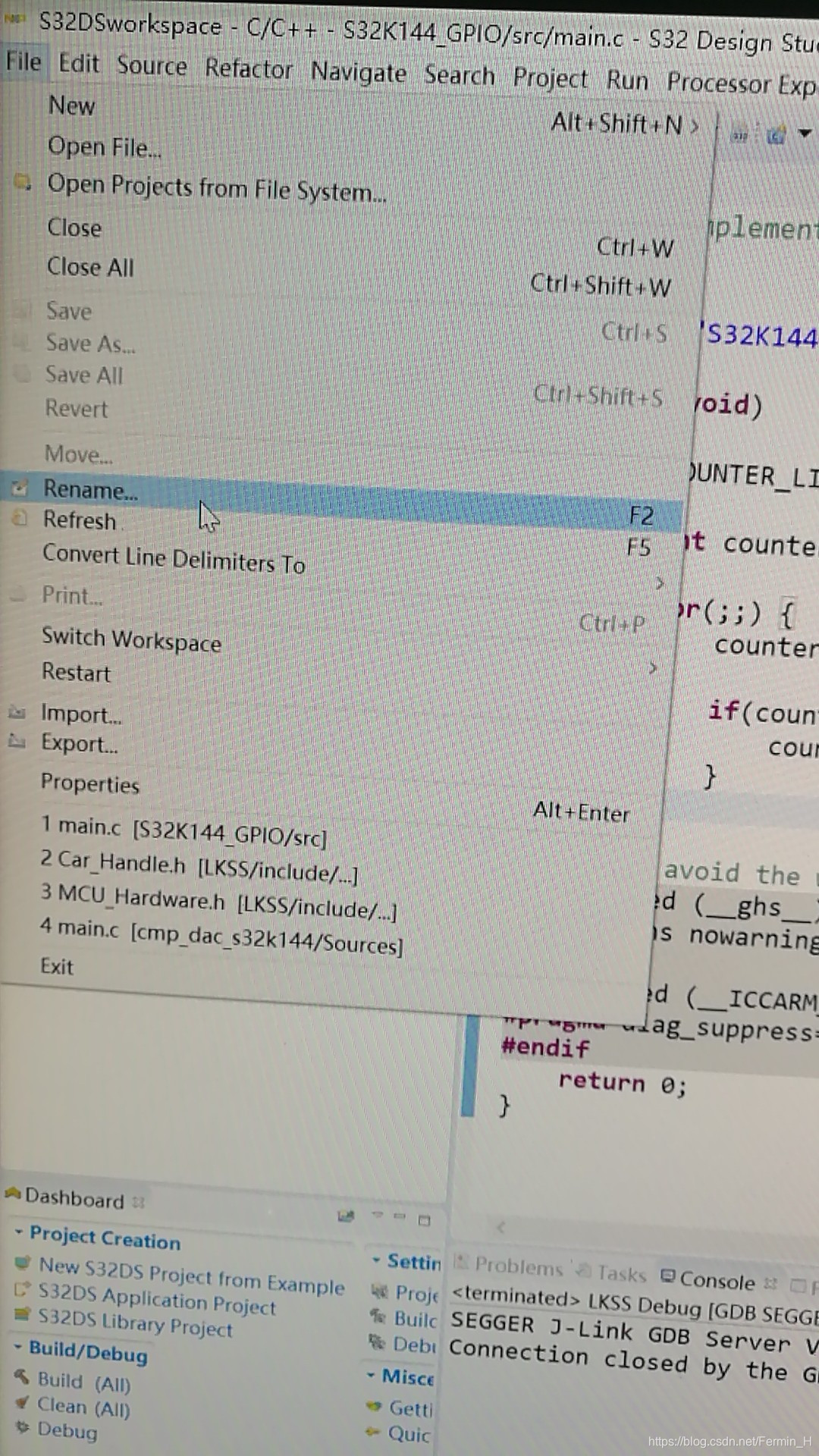The image size is (819, 1456).
Task: Open the top toolbar's black dropdown arrow
Action: (x=805, y=134)
